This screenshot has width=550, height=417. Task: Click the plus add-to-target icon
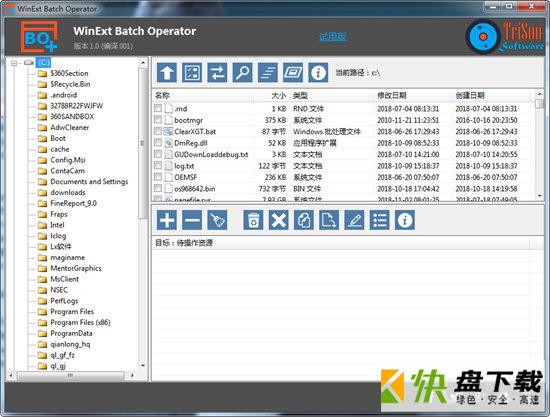(167, 220)
